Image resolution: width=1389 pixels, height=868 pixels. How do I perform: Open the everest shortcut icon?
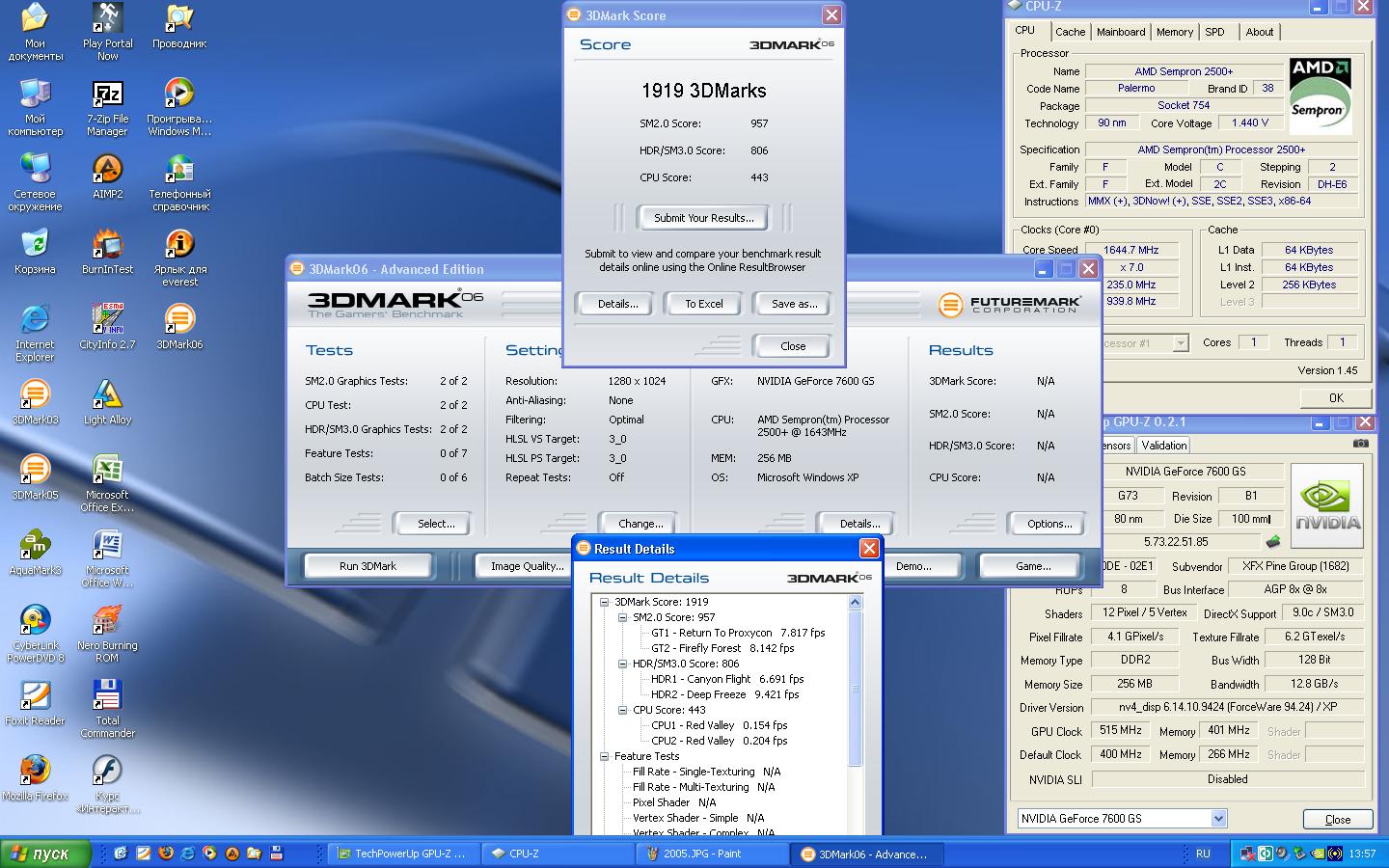coord(179,258)
